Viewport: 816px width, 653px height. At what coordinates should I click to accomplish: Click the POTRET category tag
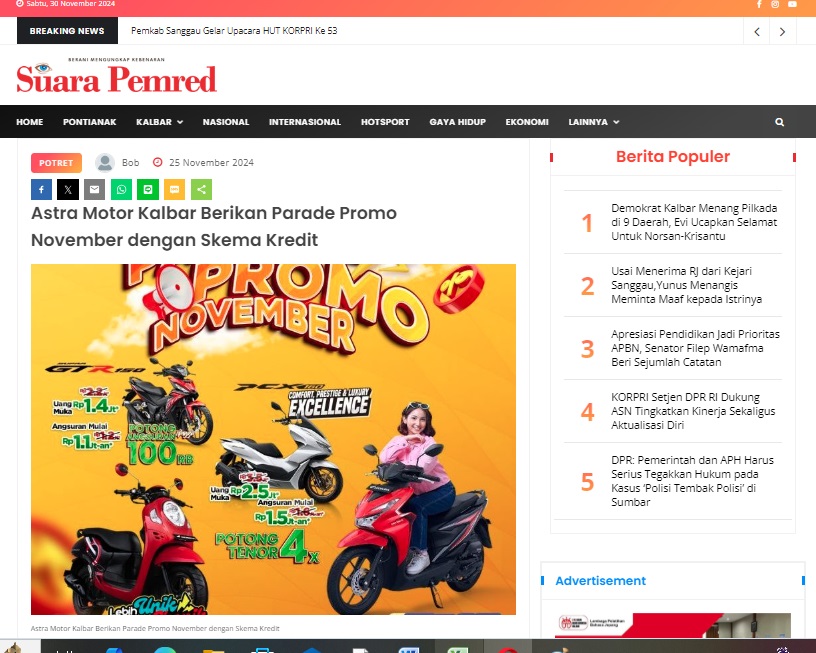(x=56, y=163)
